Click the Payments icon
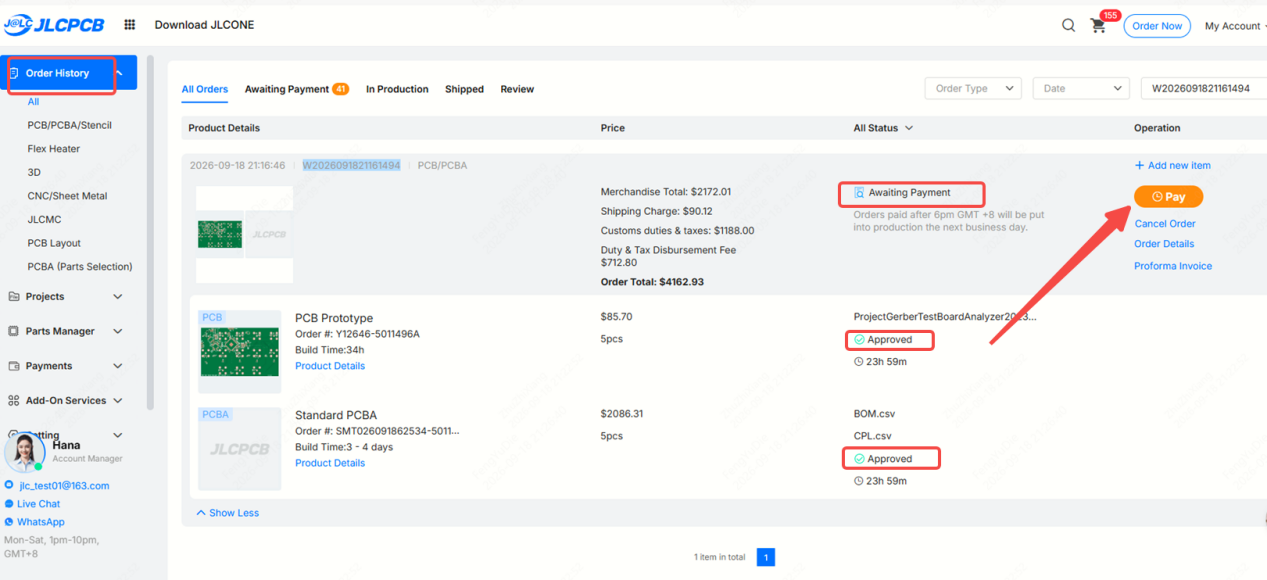 pyautogui.click(x=14, y=366)
